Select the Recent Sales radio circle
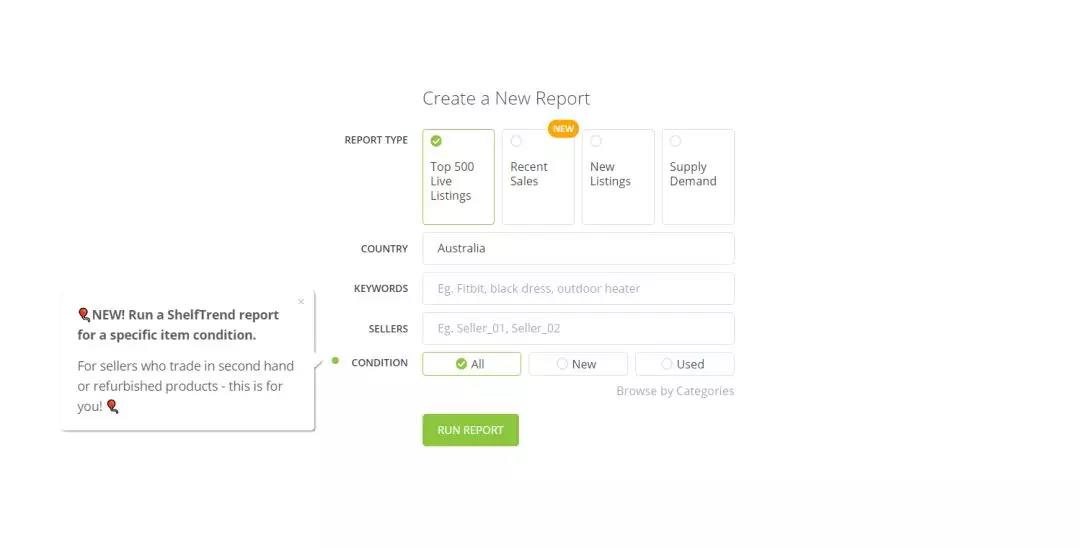Screen dimensions: 1080x548 tap(516, 141)
